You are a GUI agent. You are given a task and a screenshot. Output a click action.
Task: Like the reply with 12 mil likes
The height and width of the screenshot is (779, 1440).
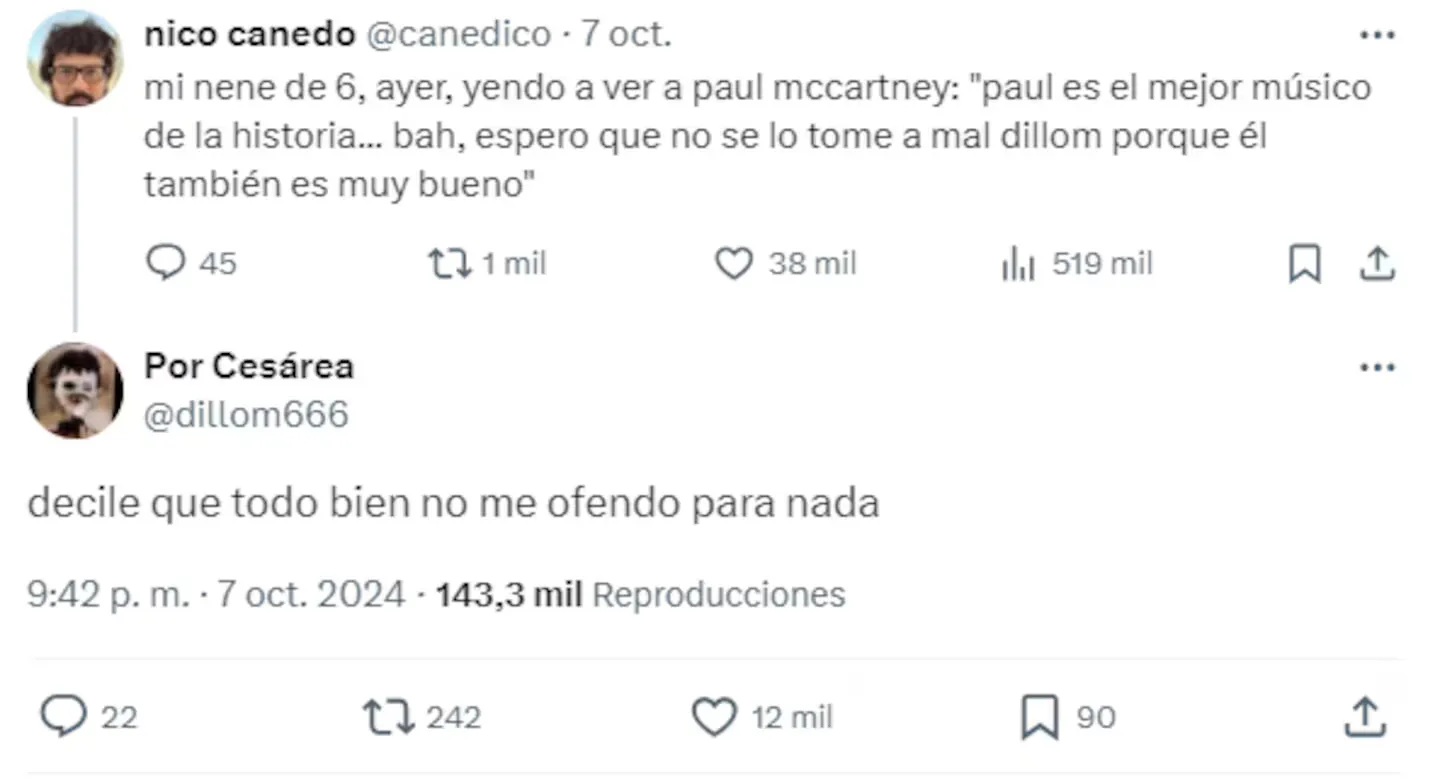tap(714, 717)
